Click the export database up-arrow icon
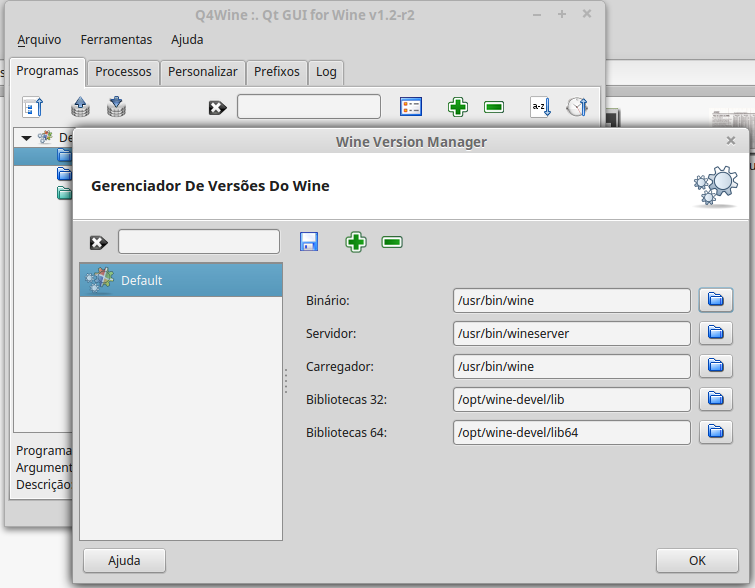Viewport: 755px width, 588px height. pos(80,107)
